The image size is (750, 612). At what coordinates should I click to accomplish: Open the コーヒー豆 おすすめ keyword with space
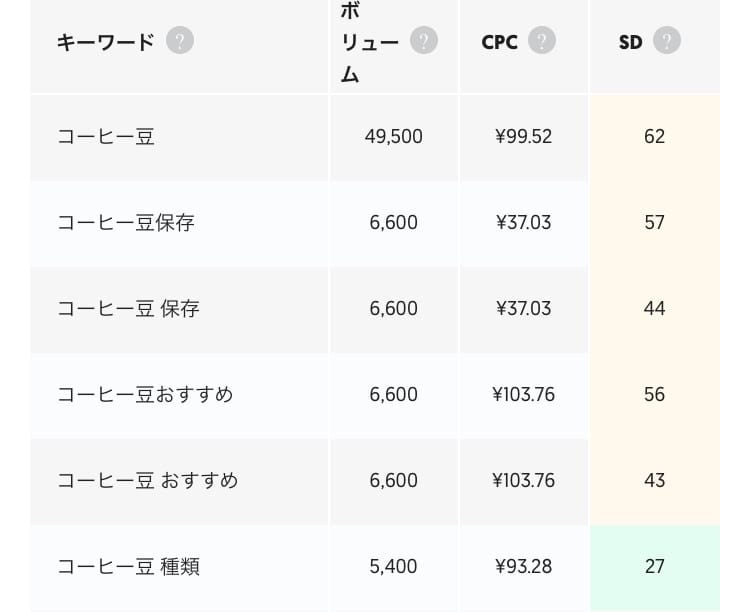click(x=148, y=480)
